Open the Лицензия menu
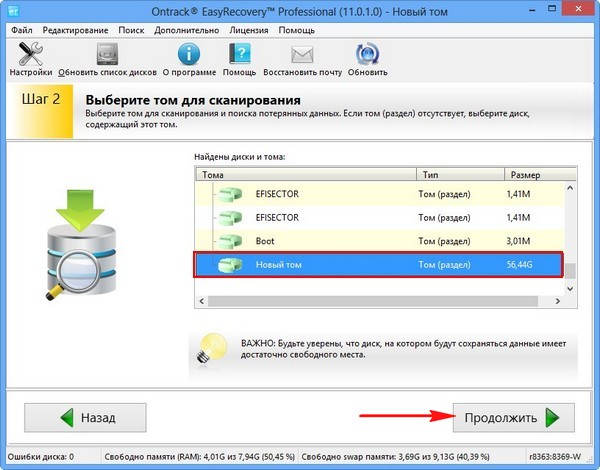The height and width of the screenshot is (470, 600). click(x=249, y=30)
